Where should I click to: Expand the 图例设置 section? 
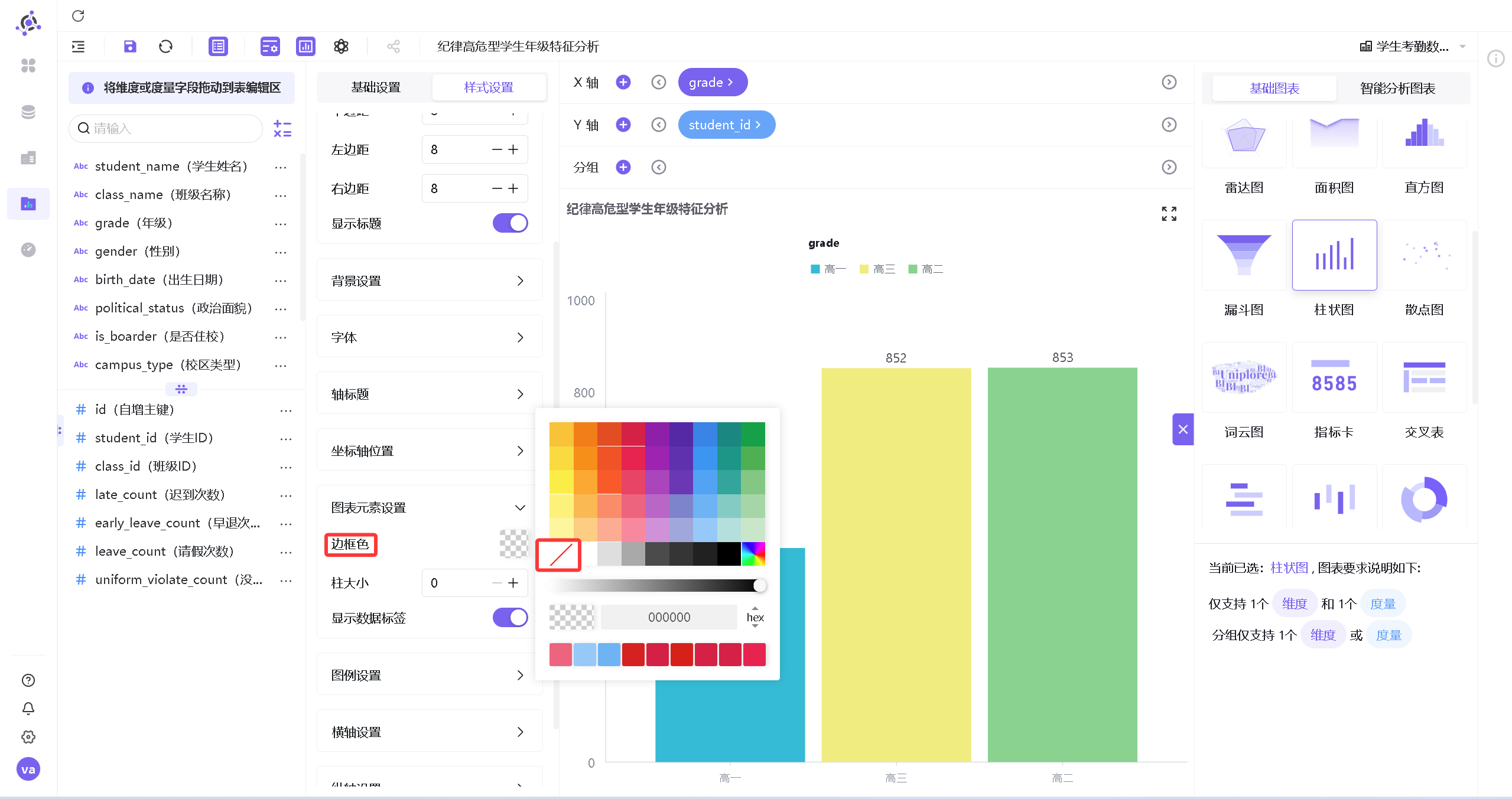pyautogui.click(x=430, y=675)
